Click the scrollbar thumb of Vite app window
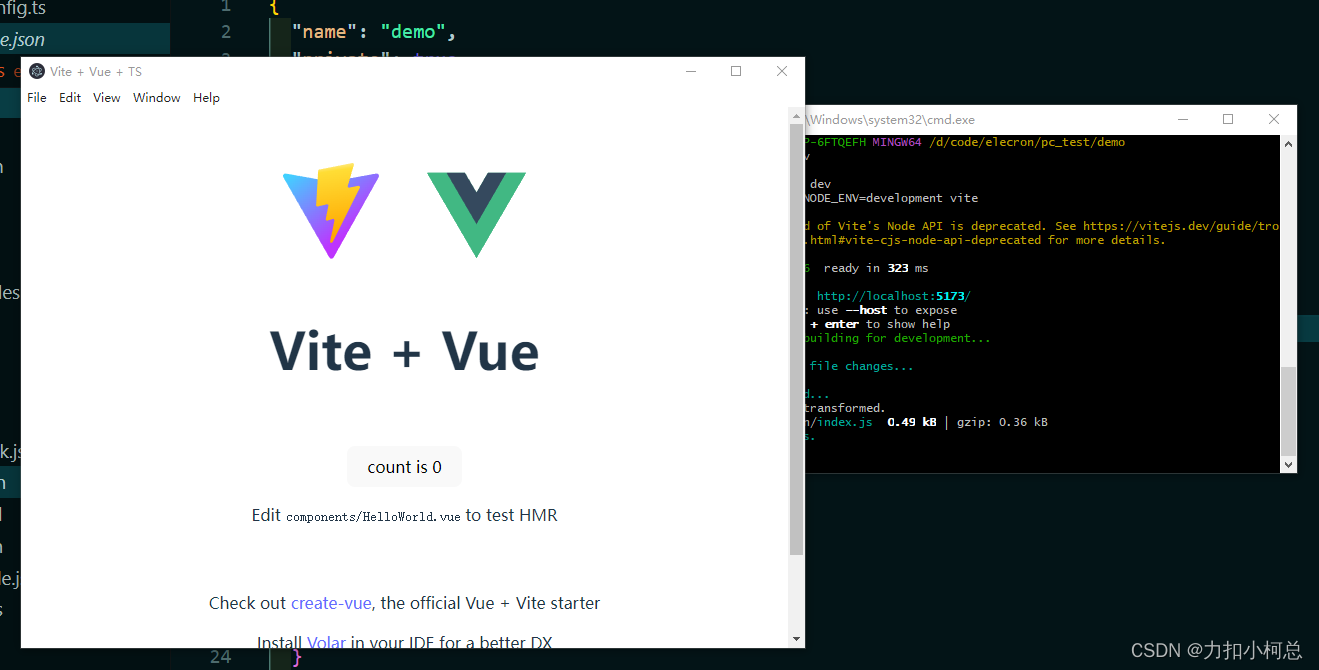Image resolution: width=1319 pixels, height=670 pixels. [796, 340]
